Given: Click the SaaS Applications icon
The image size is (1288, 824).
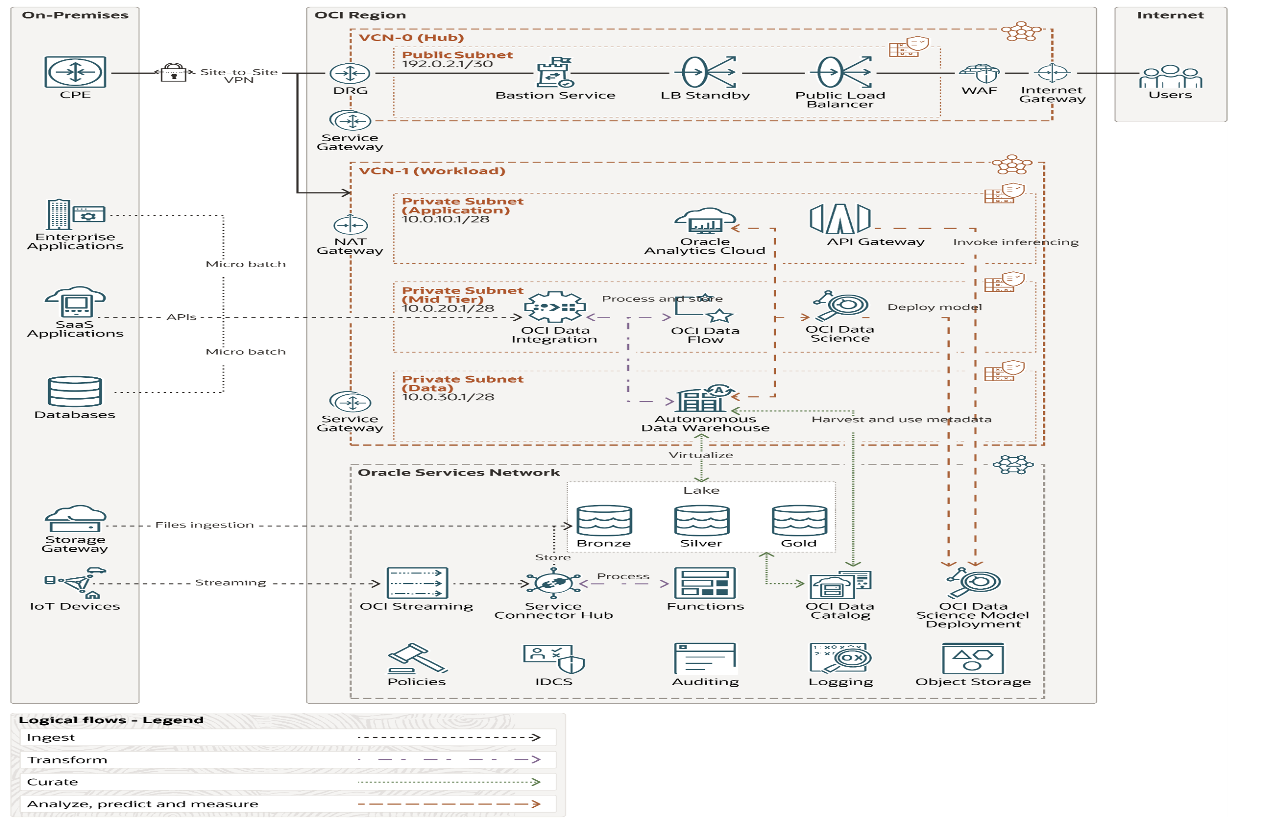Looking at the screenshot, I should (x=75, y=304).
